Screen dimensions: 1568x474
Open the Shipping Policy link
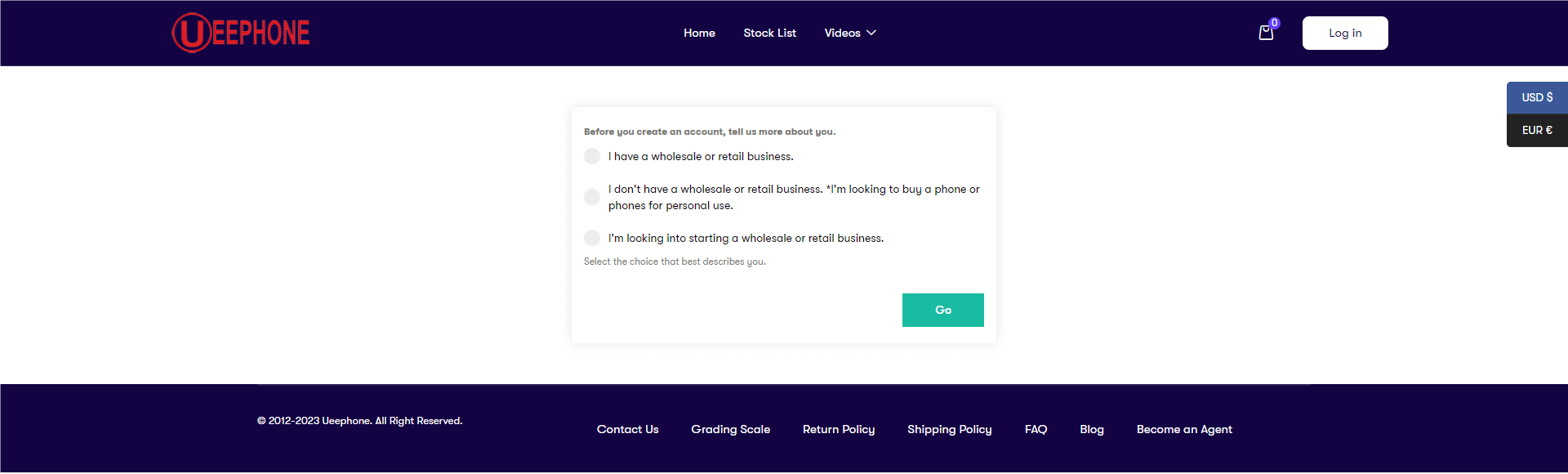click(x=950, y=429)
